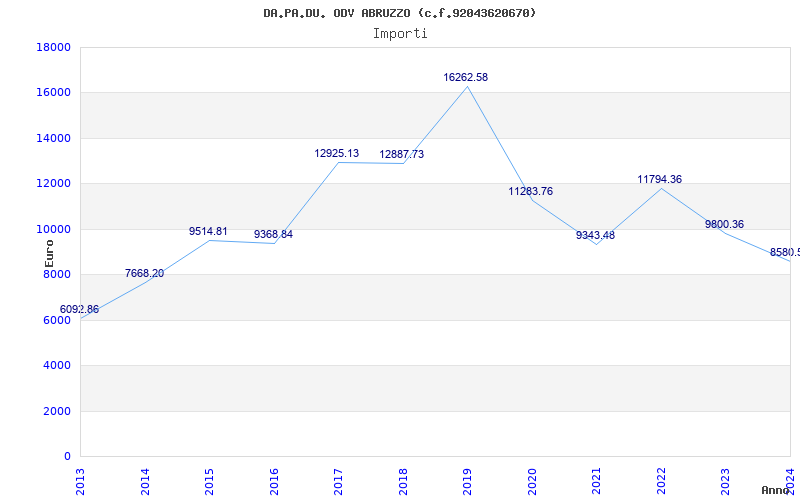This screenshot has width=800, height=500.
Task: Click the y-axis tick 8000
Action: (x=57, y=274)
